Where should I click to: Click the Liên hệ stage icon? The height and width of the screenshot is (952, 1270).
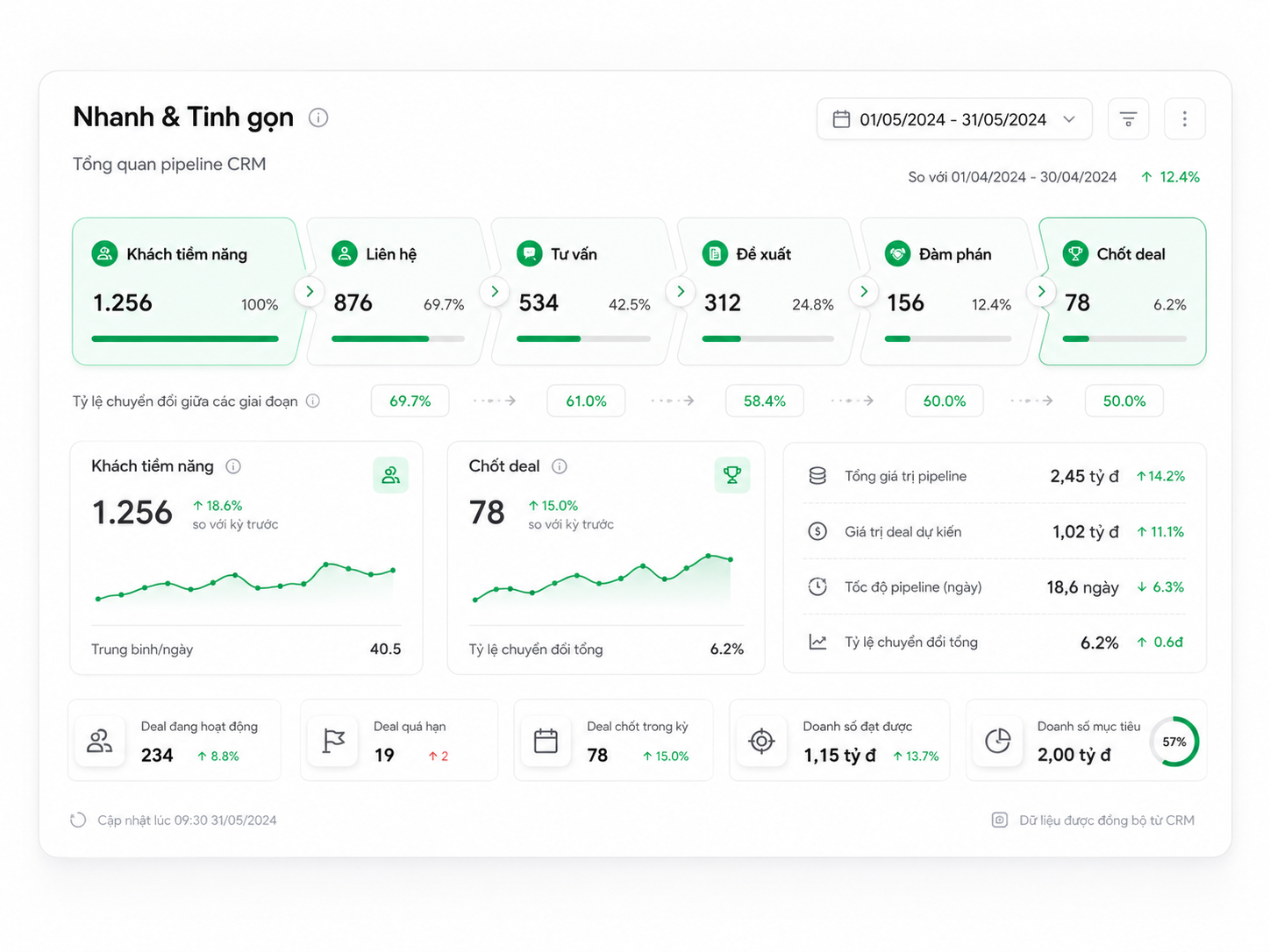(x=345, y=254)
